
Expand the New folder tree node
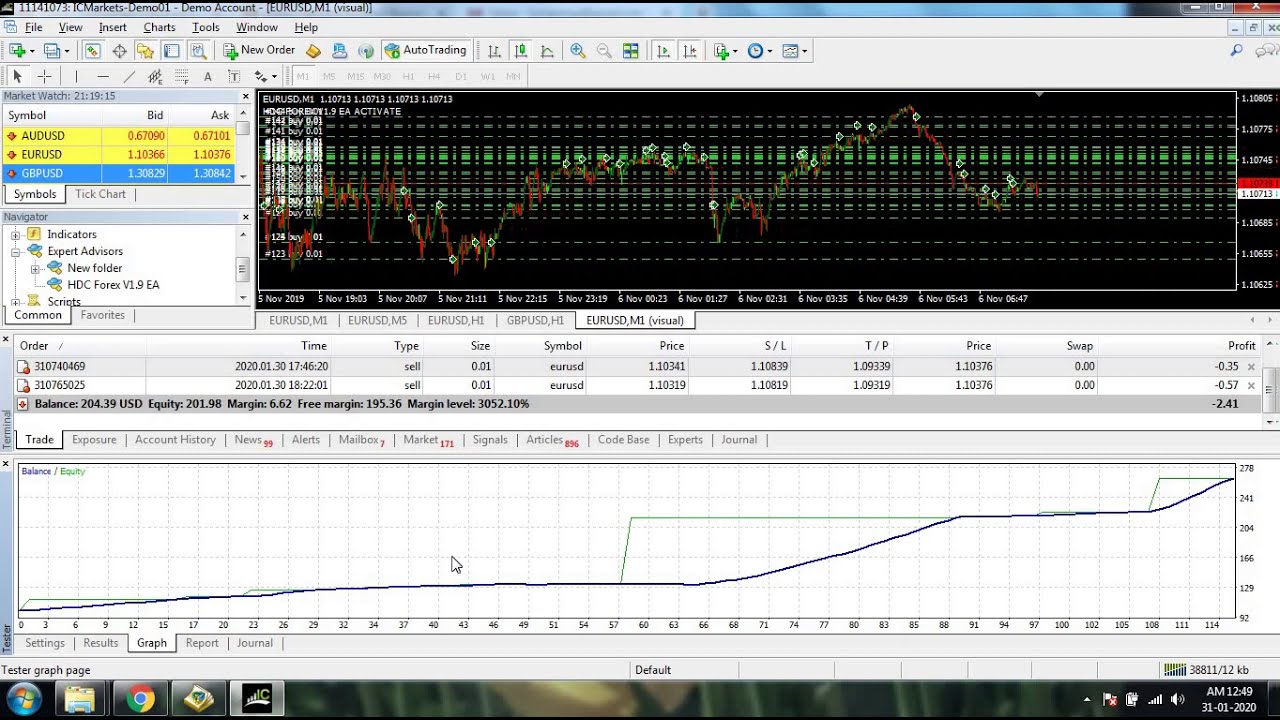pyautogui.click(x=35, y=269)
